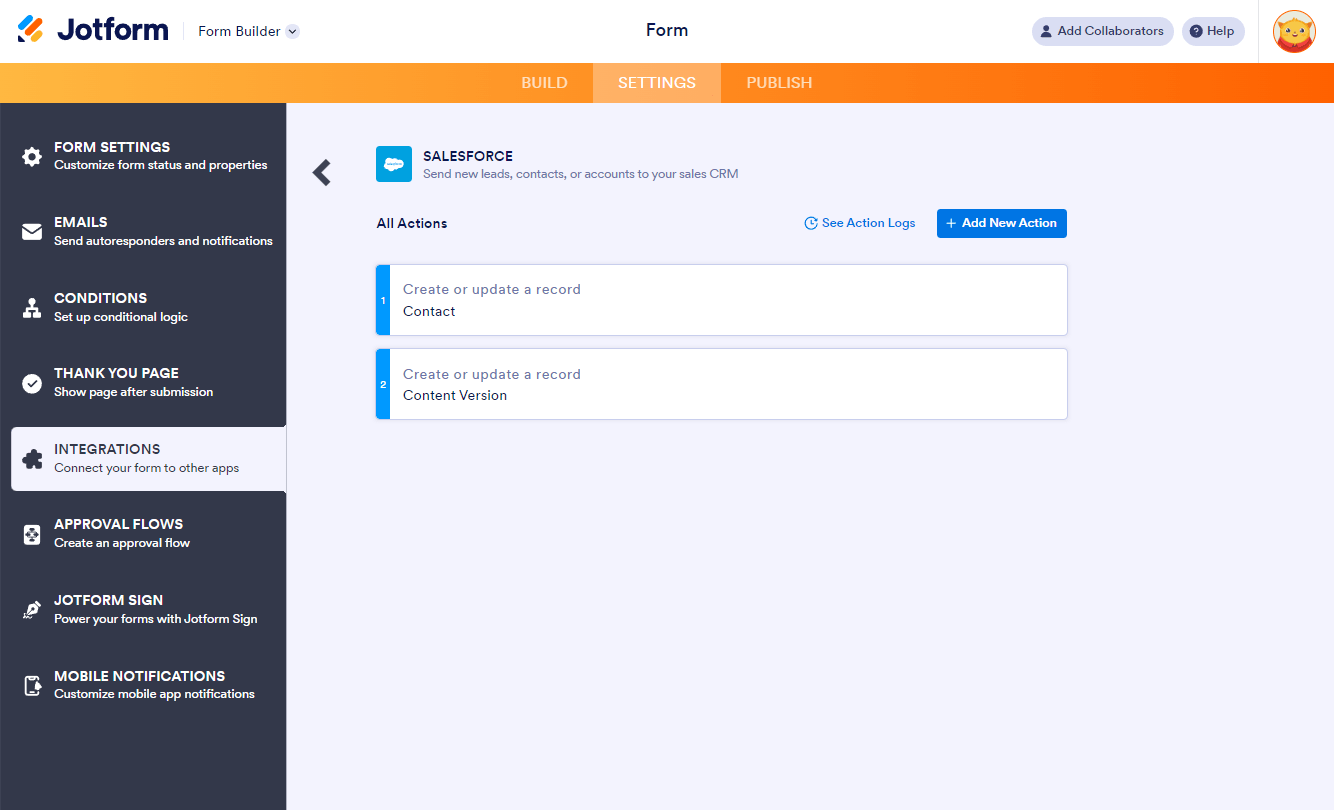Image resolution: width=1334 pixels, height=810 pixels.
Task: Open the Help button
Action: (1212, 31)
